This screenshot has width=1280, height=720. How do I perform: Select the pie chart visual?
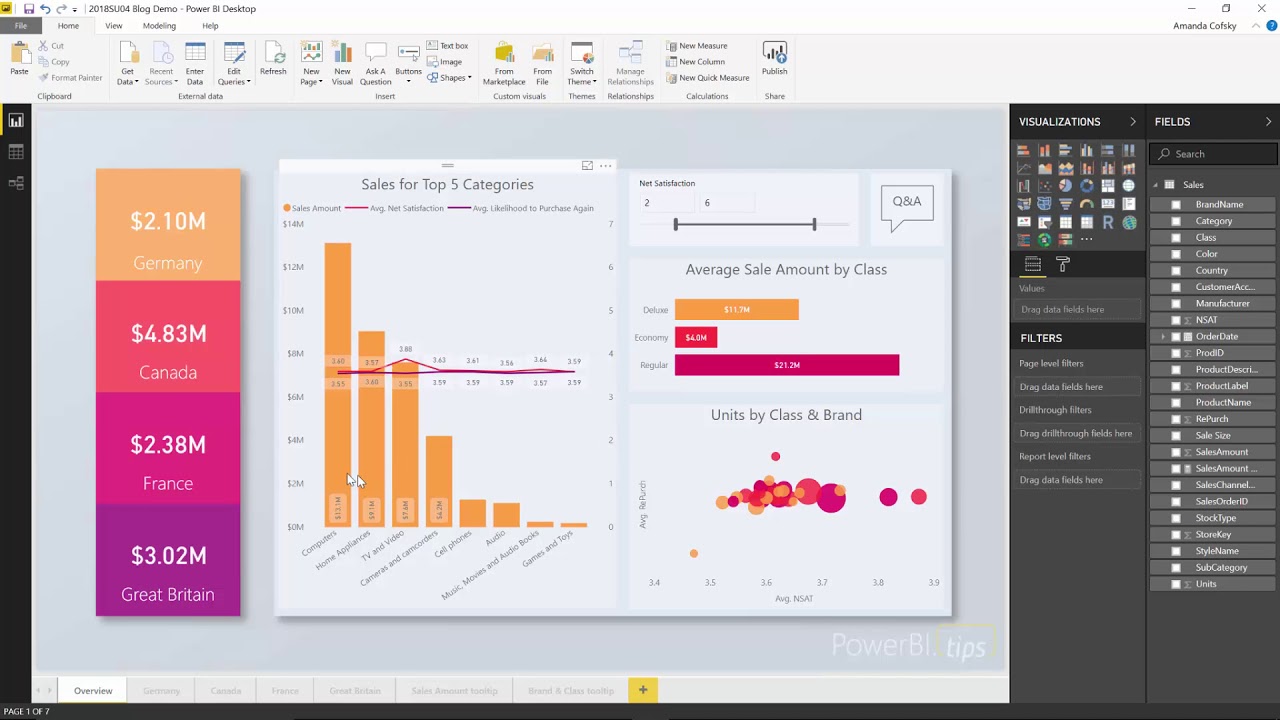[1066, 186]
